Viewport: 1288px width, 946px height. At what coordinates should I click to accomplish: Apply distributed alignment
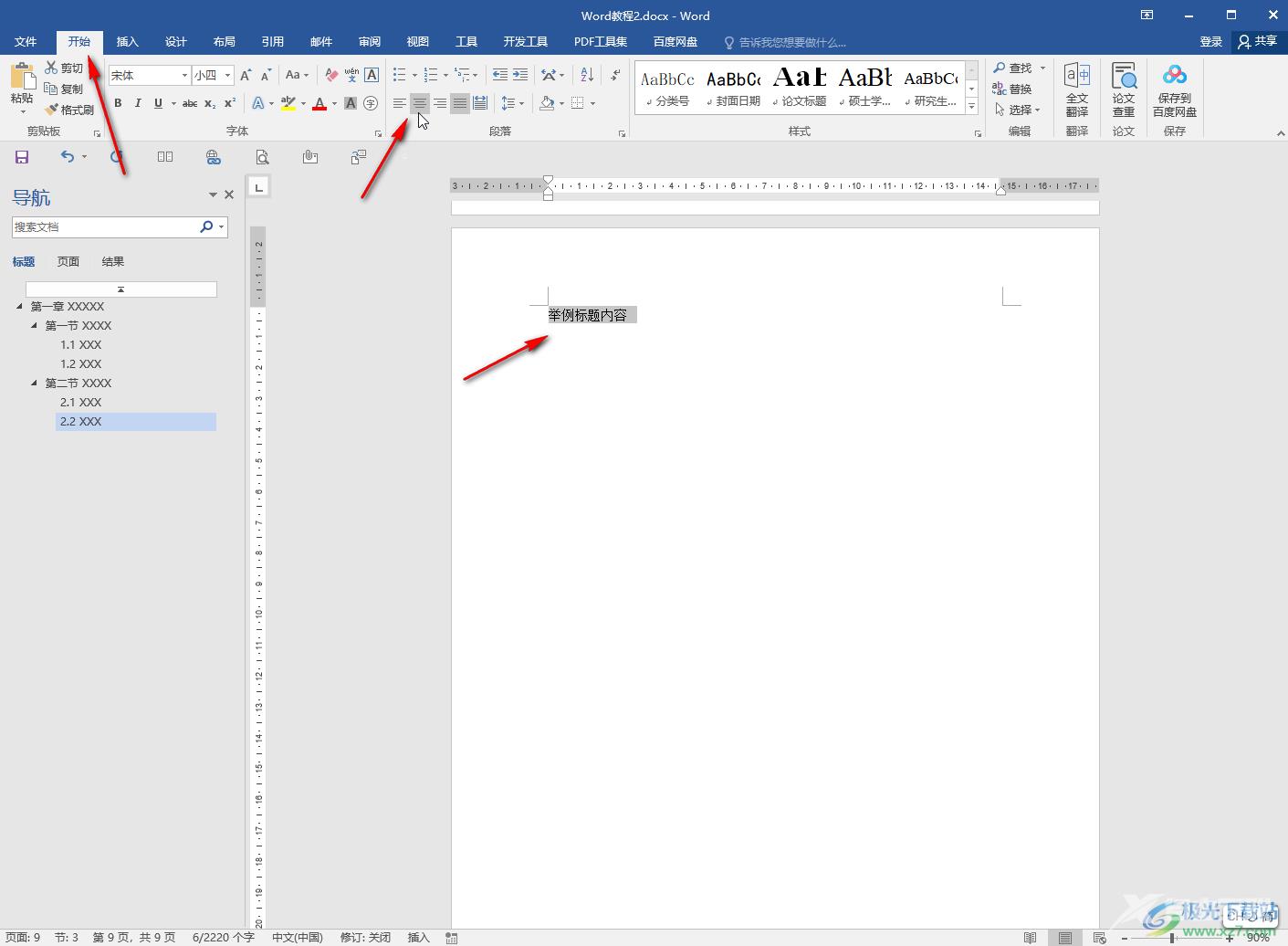(x=480, y=103)
